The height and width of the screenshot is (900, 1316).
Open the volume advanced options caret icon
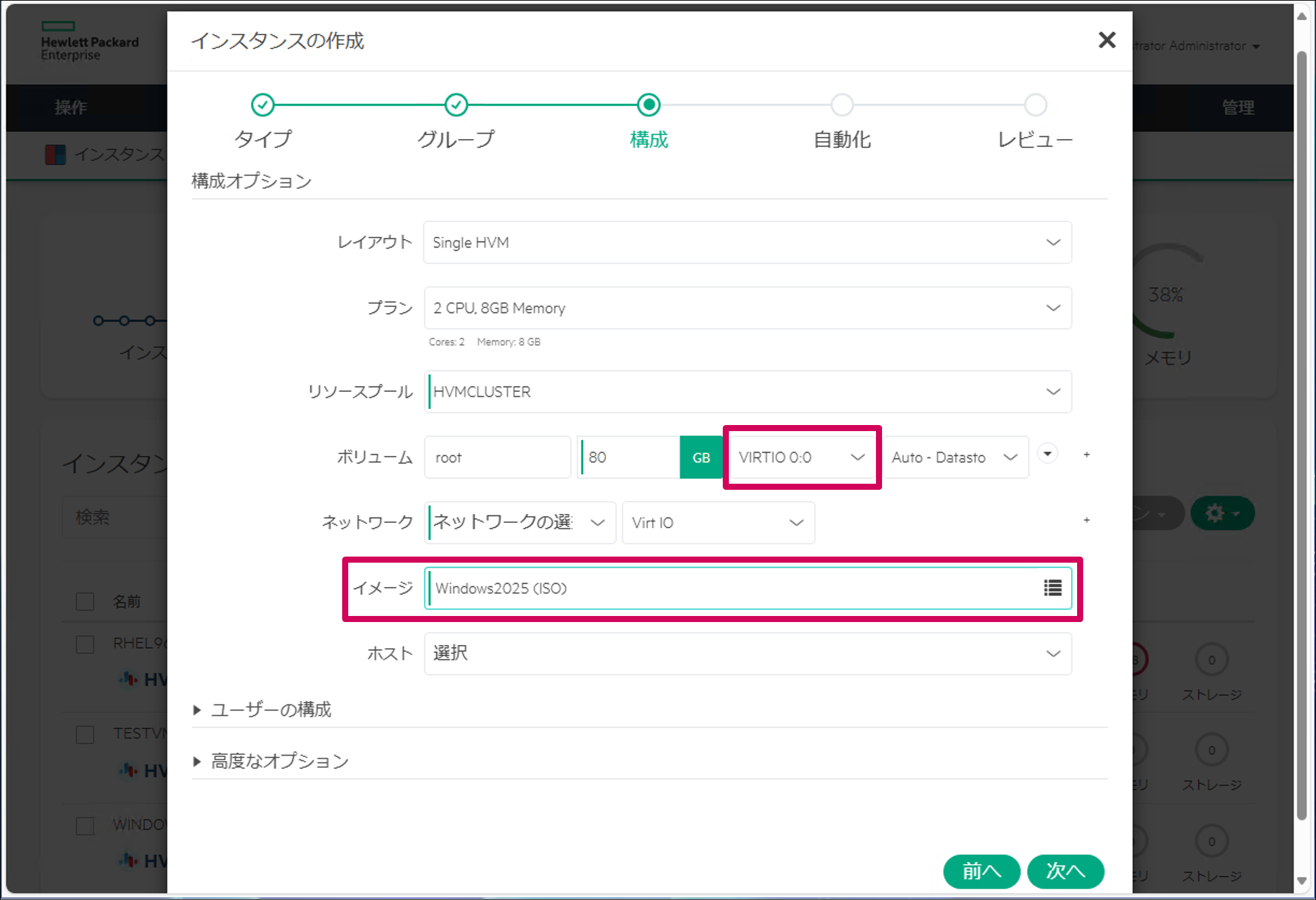(1047, 454)
